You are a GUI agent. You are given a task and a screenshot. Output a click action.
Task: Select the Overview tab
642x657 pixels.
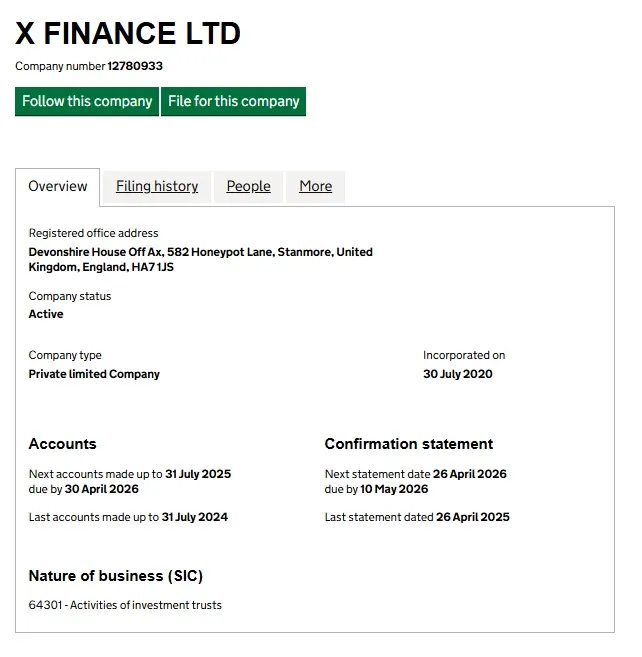pos(58,186)
